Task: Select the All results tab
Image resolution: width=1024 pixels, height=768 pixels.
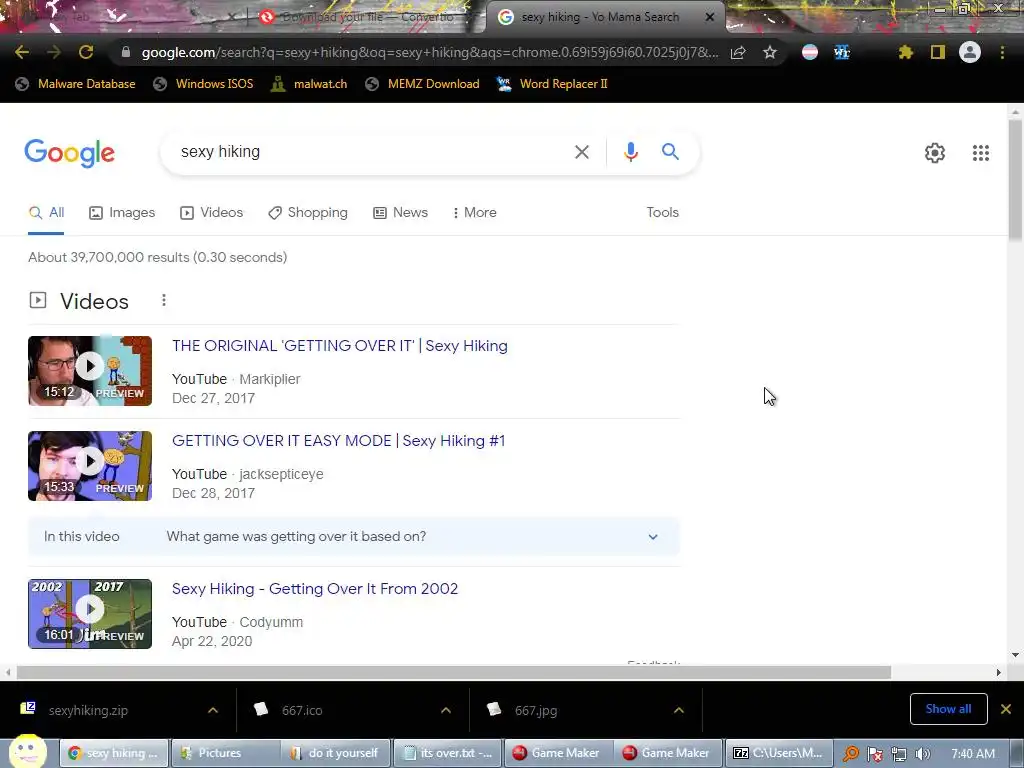Action: pos(46,213)
